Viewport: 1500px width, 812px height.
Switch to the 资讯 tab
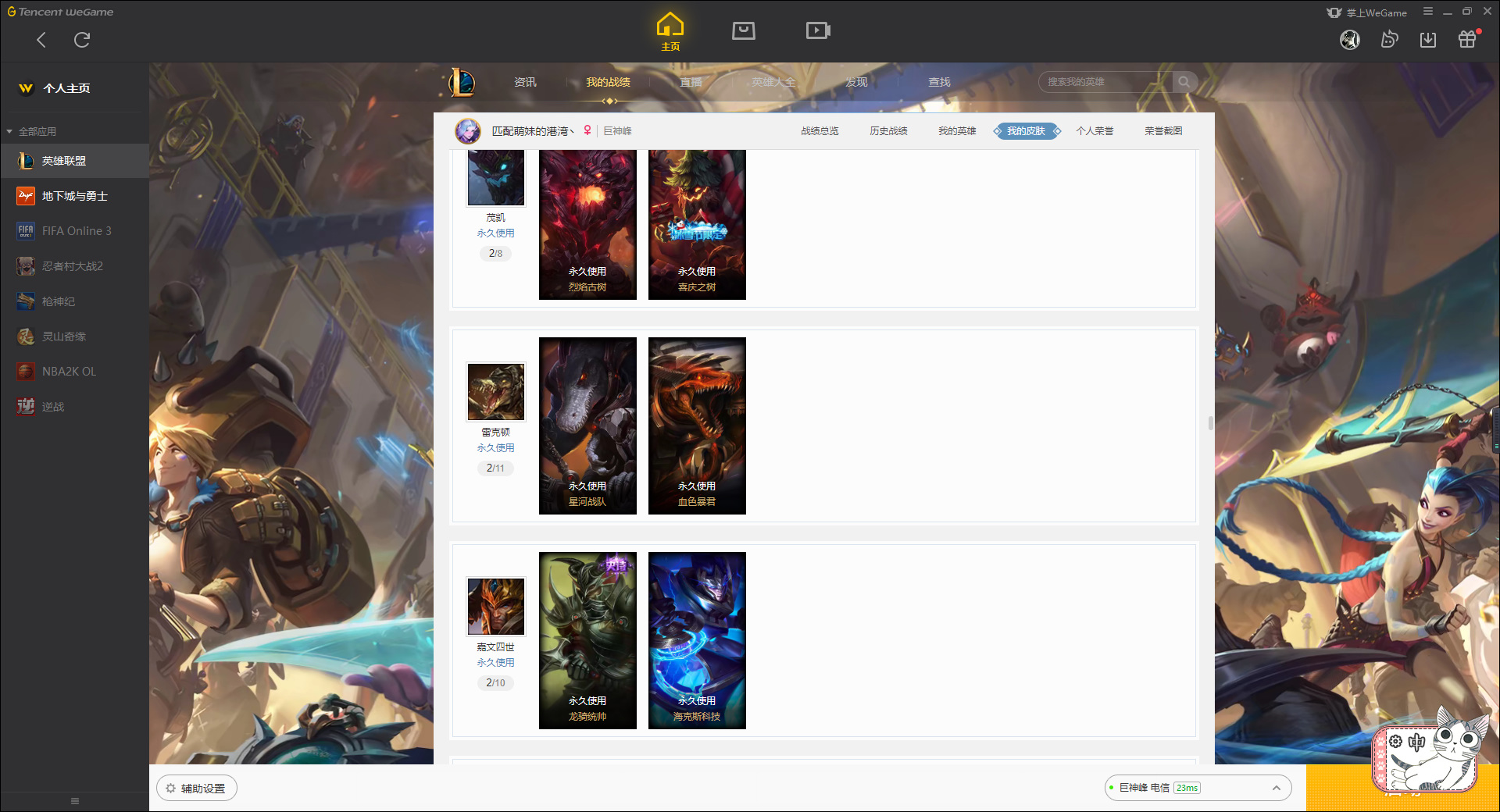click(x=525, y=82)
